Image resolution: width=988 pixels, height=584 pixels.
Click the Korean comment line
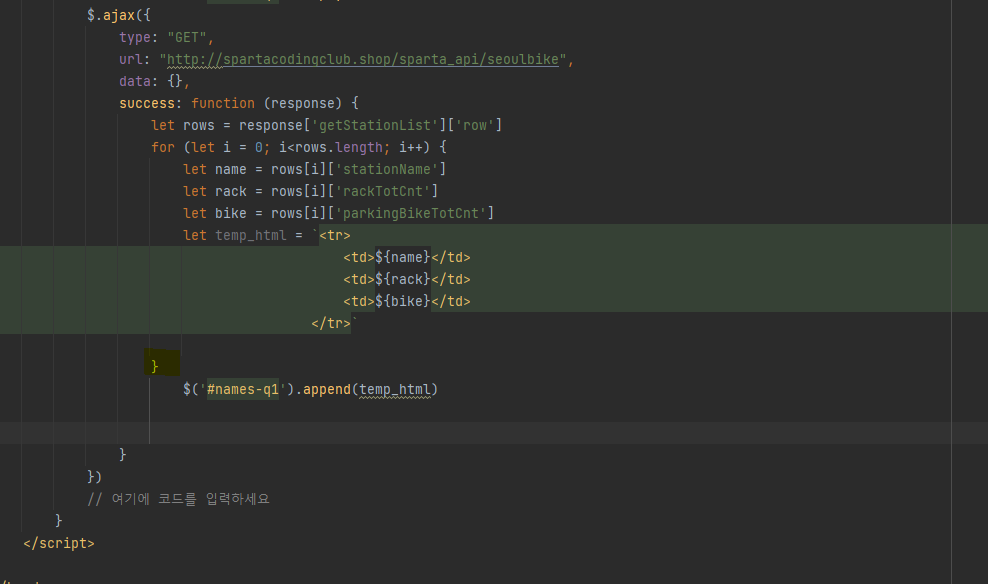pyautogui.click(x=178, y=499)
